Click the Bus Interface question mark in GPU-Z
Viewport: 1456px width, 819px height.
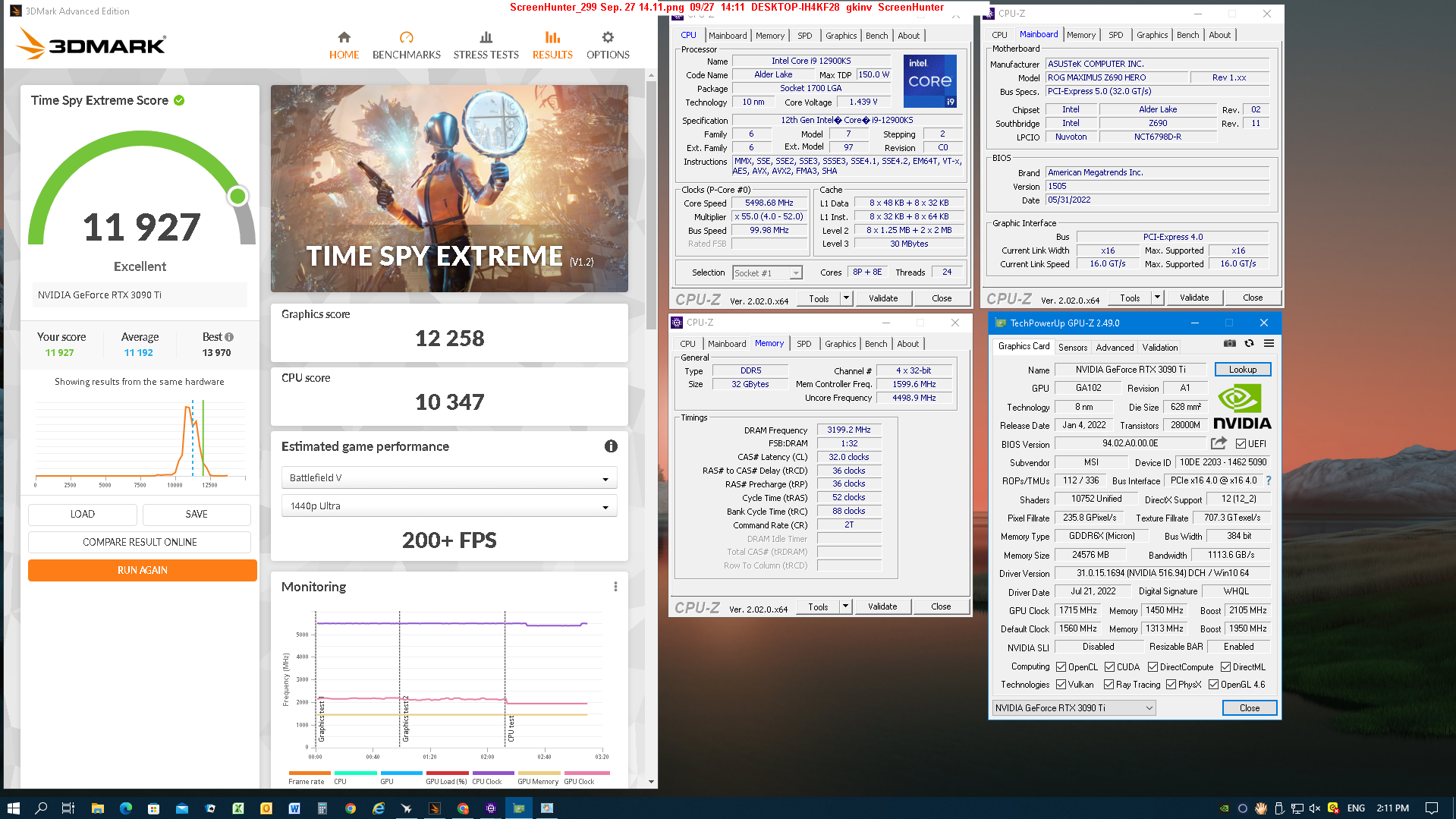coord(1269,480)
